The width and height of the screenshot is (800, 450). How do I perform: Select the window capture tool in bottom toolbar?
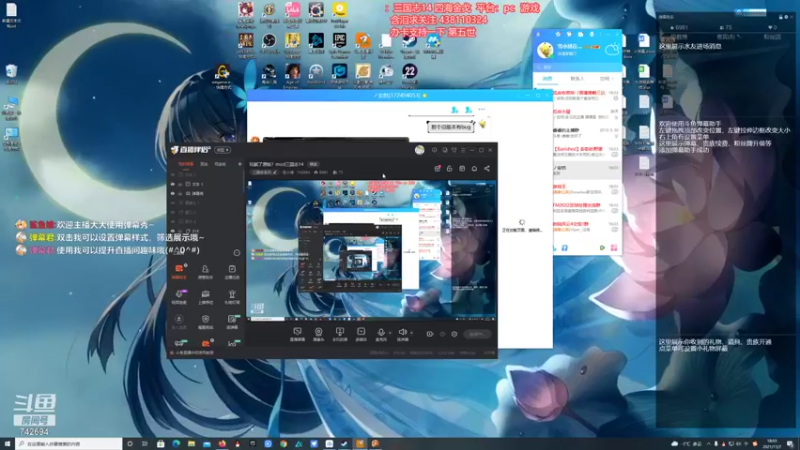tap(340, 333)
